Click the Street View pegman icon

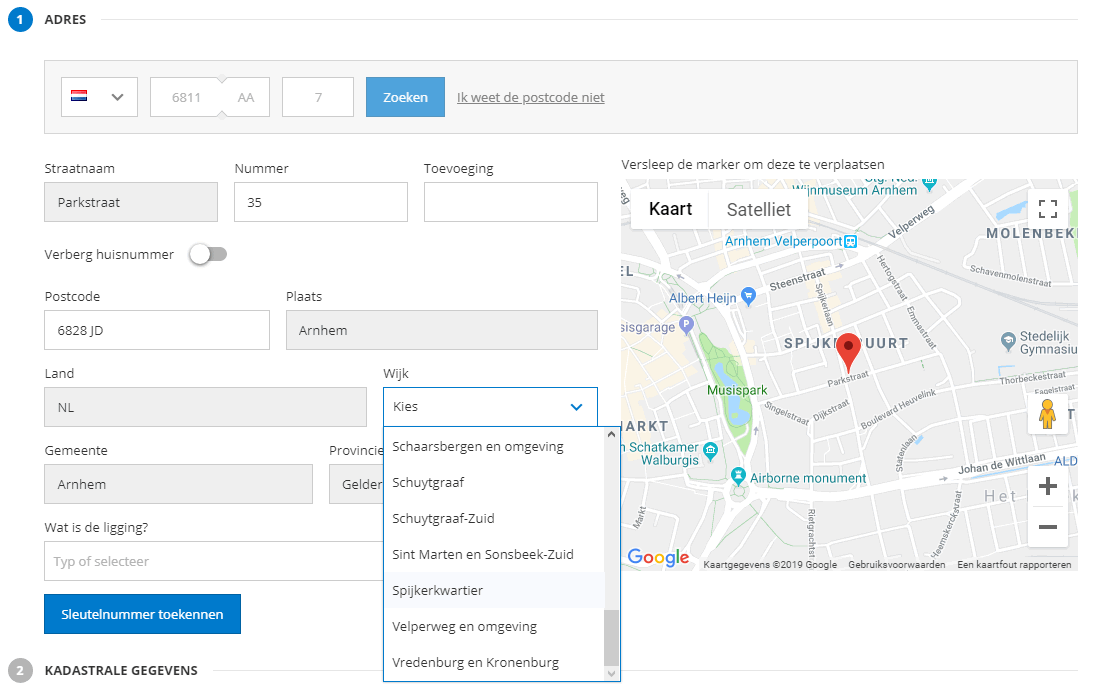1048,414
